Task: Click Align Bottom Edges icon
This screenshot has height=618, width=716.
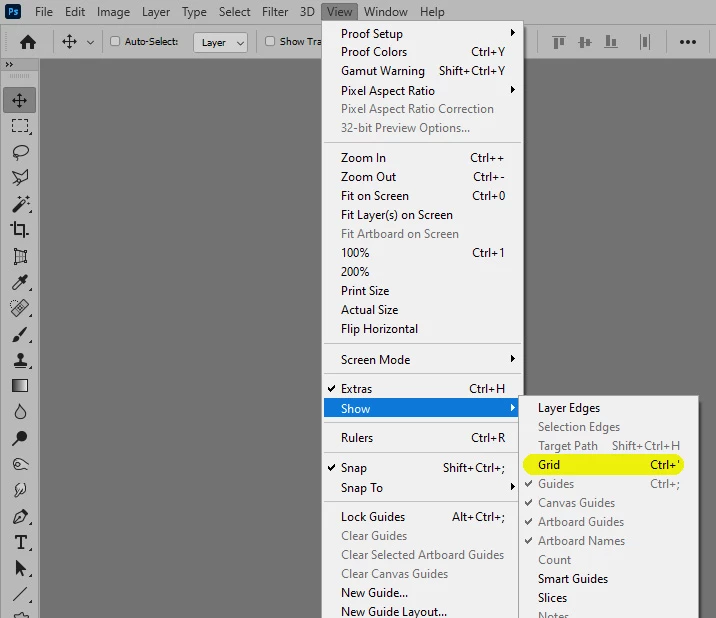Action: [611, 42]
